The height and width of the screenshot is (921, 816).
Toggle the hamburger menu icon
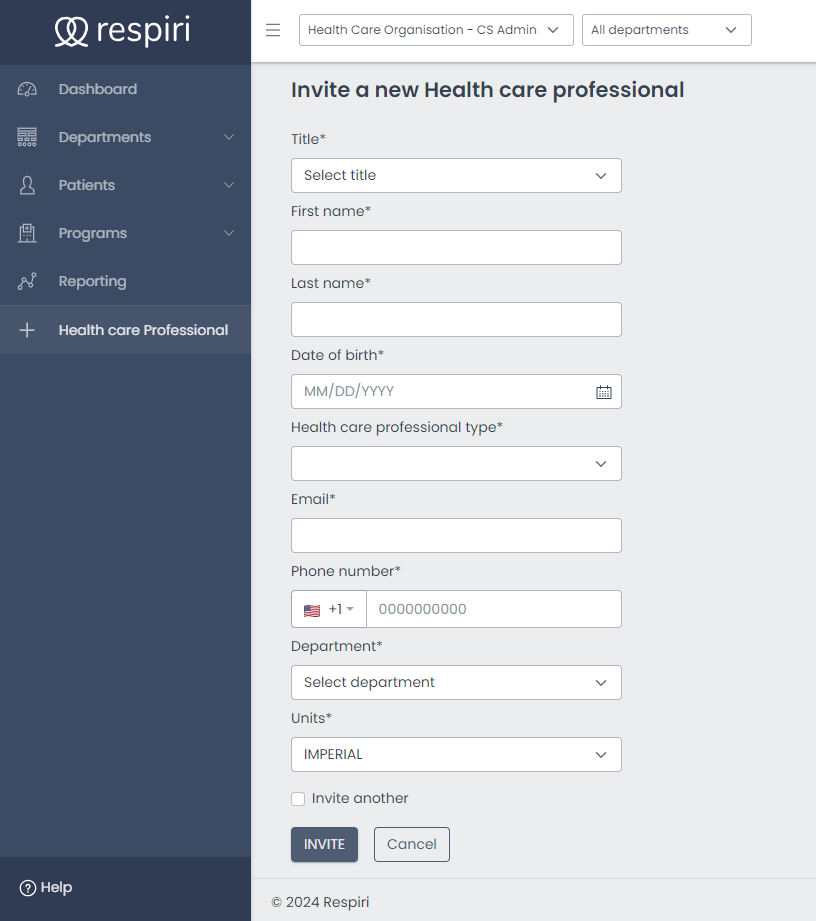pos(273,30)
